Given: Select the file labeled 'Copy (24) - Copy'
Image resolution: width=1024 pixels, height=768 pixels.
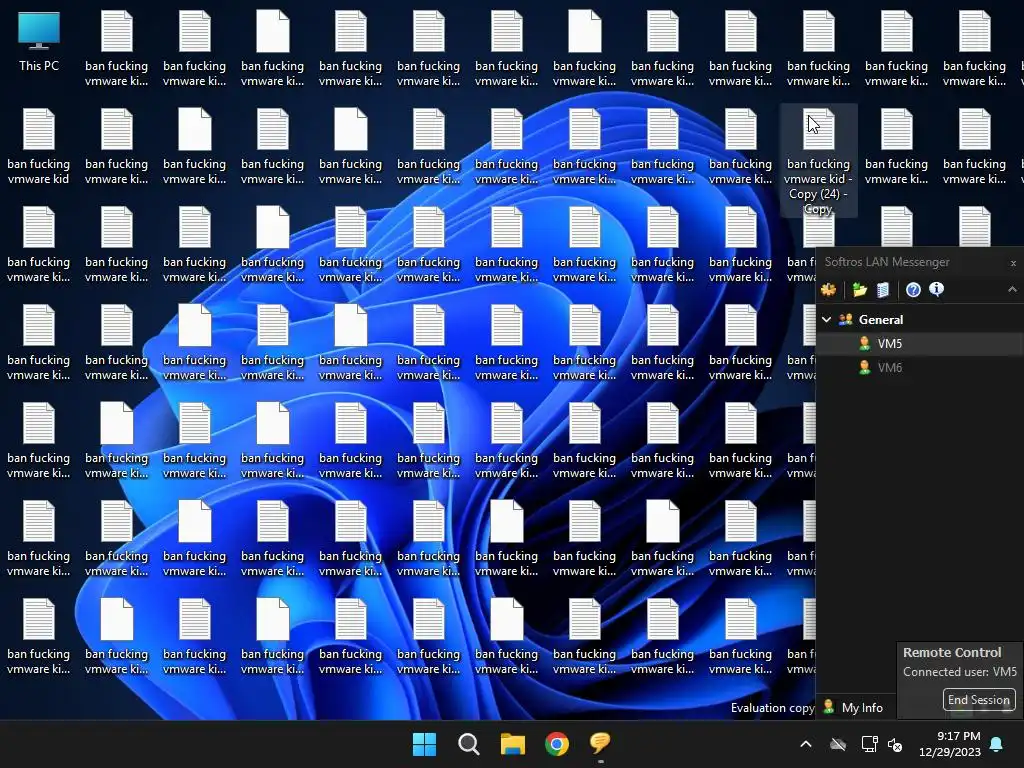Looking at the screenshot, I should point(818,159).
